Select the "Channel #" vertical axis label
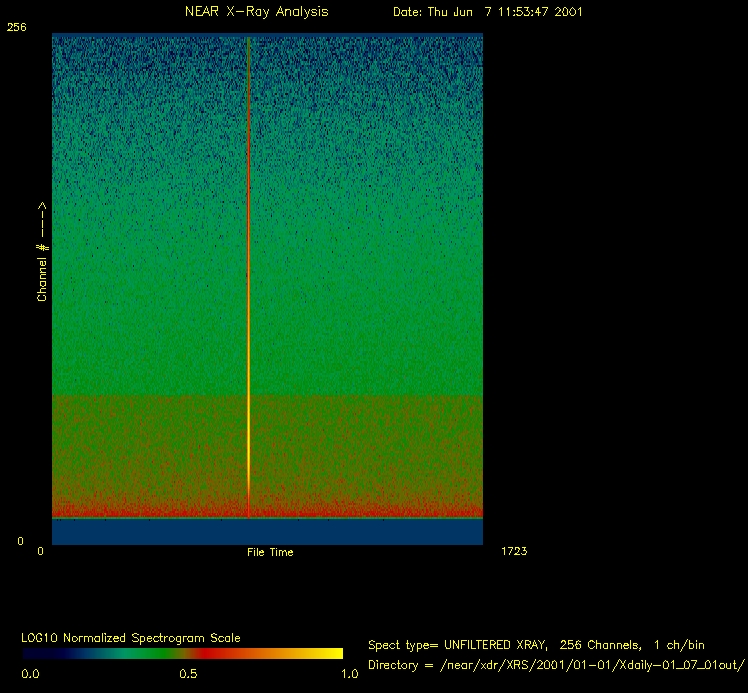Screen dimensions: 748x693 click(x=42, y=252)
